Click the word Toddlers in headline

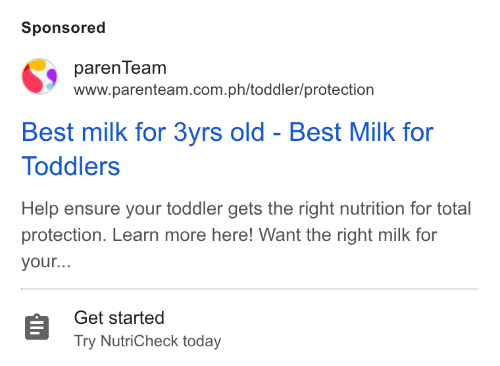click(x=71, y=166)
